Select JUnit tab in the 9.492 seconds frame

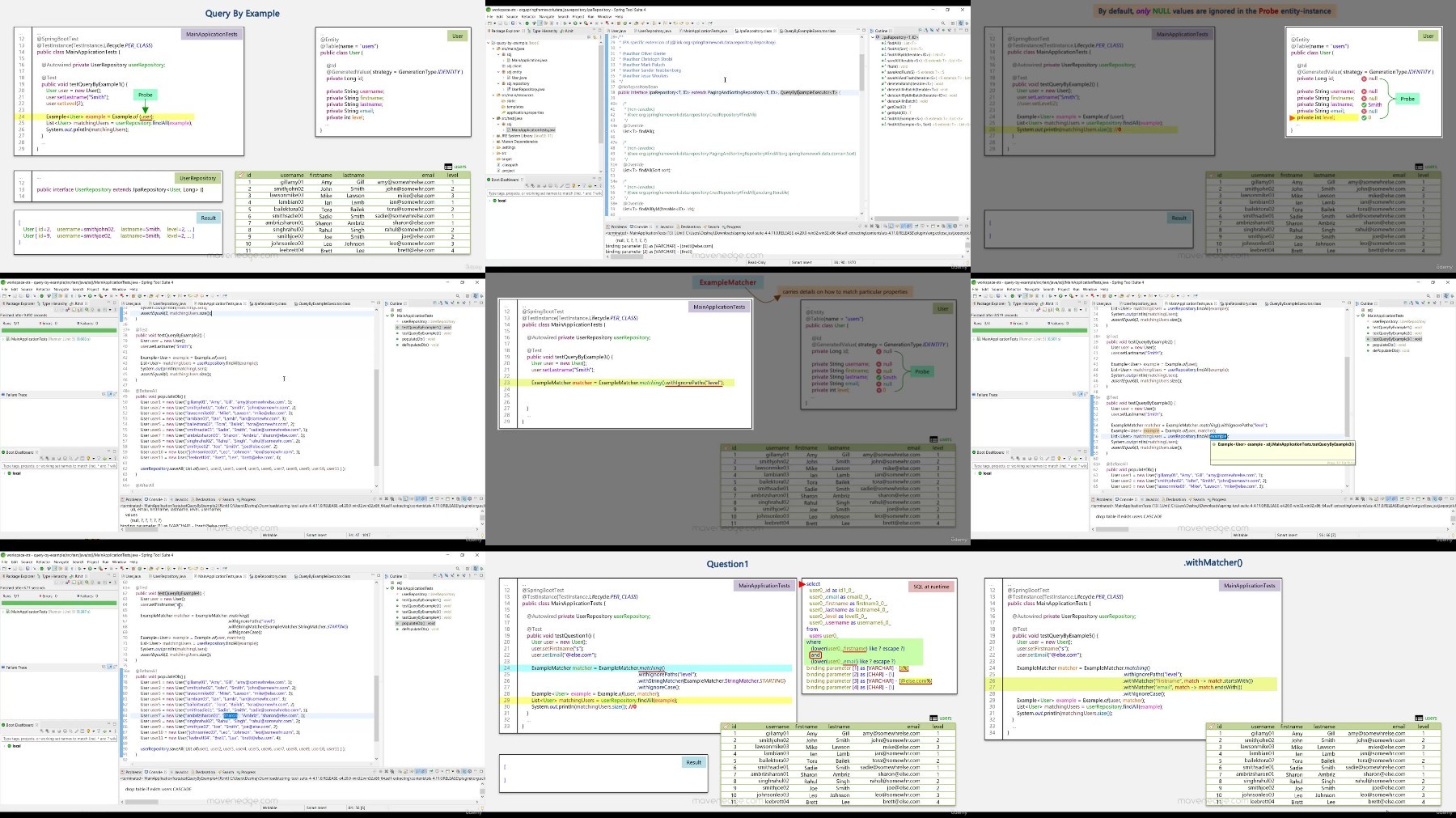click(x=78, y=303)
